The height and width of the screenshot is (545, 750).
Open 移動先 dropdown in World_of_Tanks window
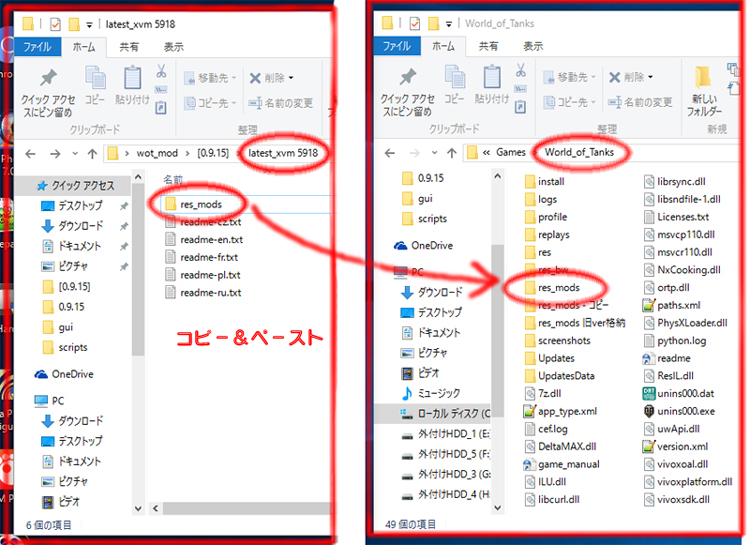(570, 77)
